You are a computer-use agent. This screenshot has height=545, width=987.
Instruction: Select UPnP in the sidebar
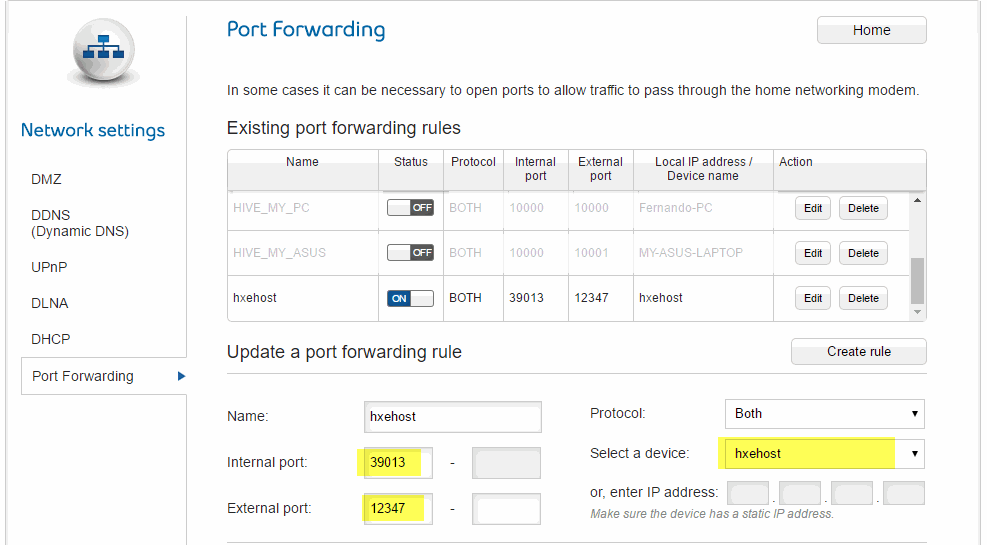point(49,267)
